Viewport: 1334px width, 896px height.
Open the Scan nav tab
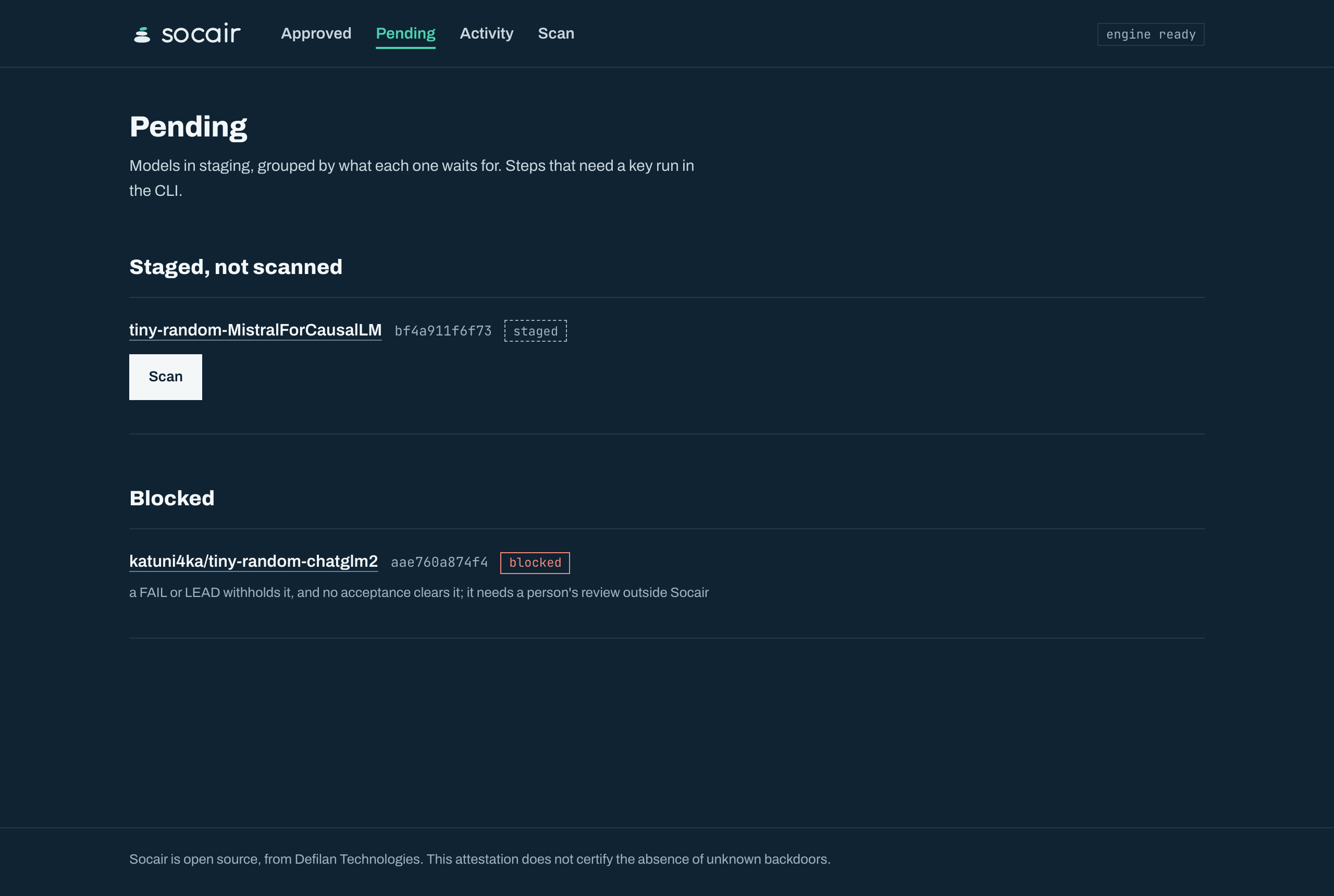555,34
